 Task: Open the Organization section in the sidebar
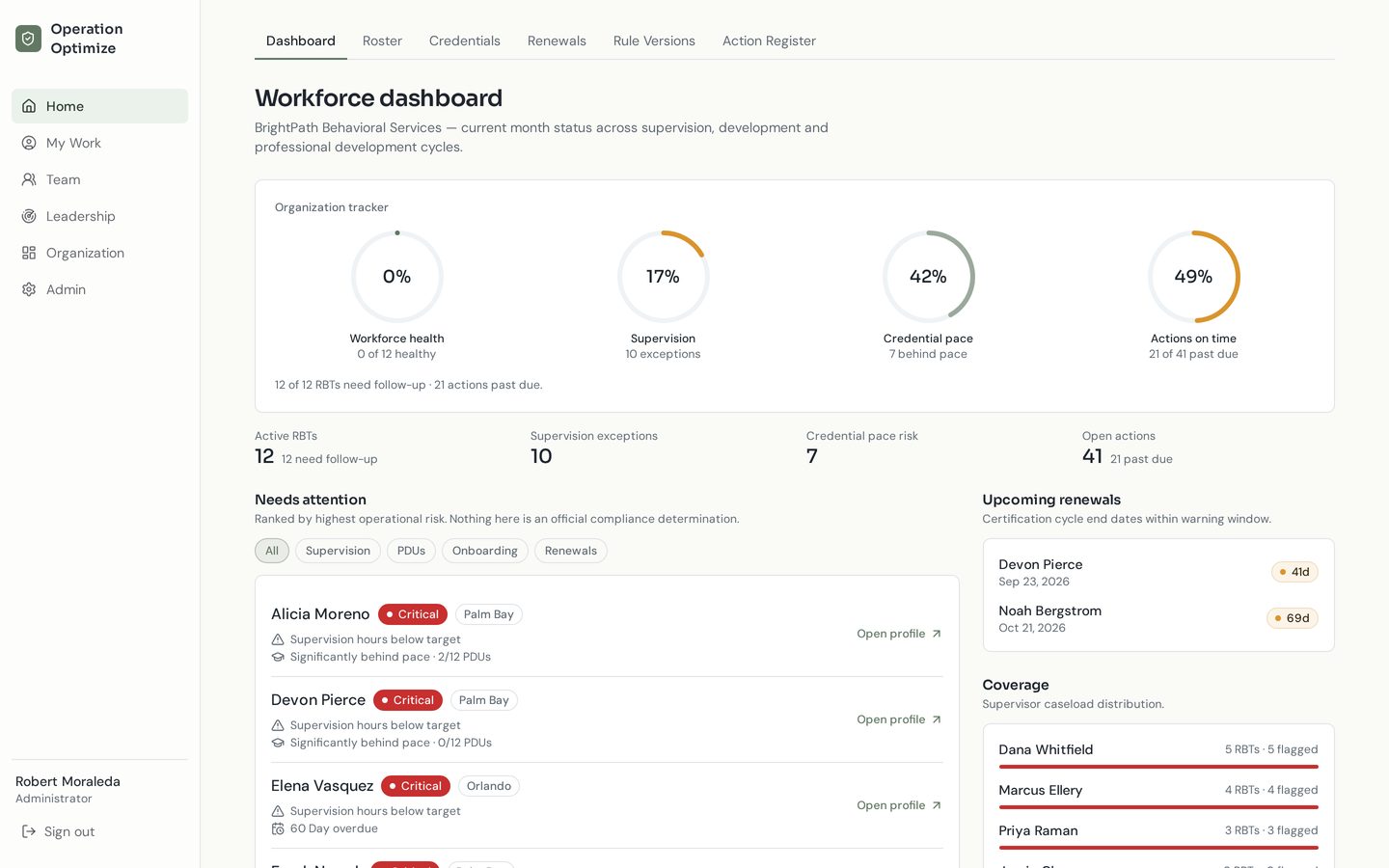point(100,253)
